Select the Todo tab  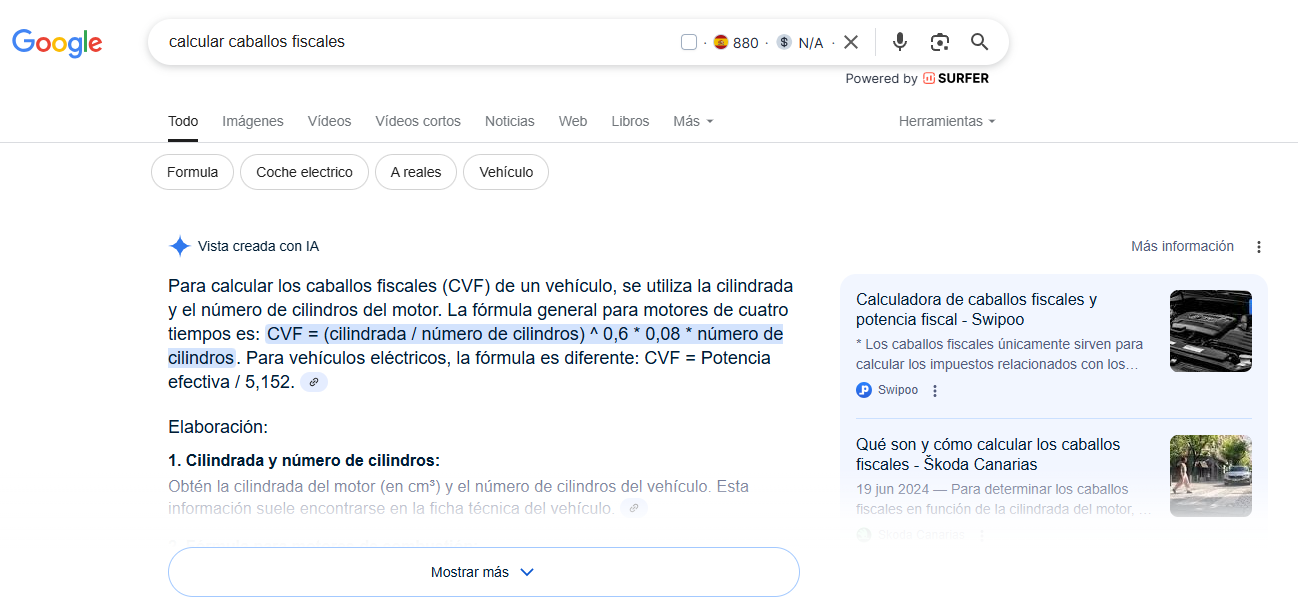coord(183,121)
